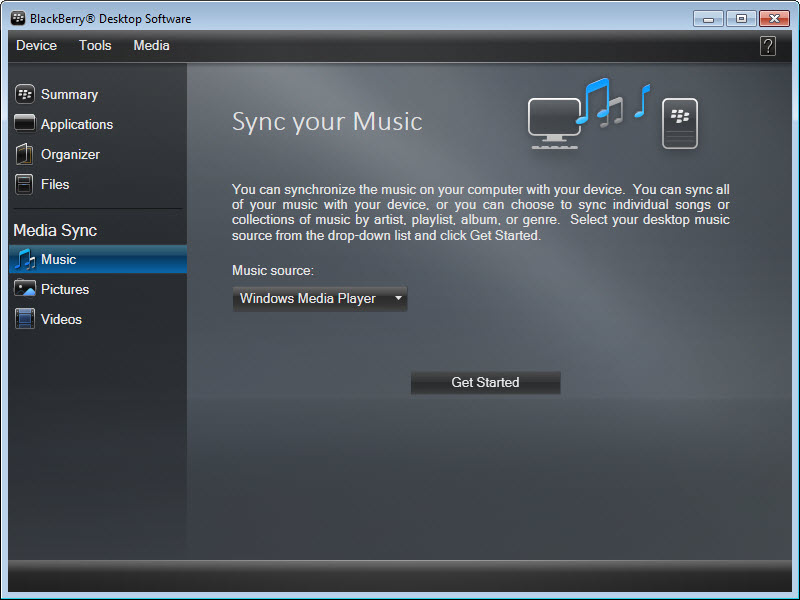
Task: Click the Help question mark icon
Action: [x=767, y=46]
